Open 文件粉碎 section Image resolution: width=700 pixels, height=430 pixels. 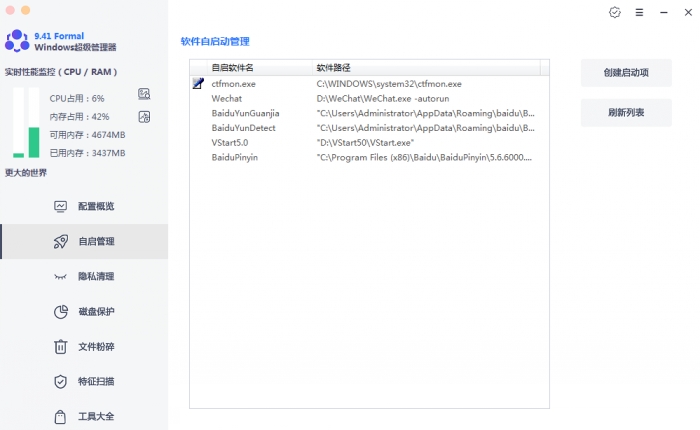point(84,347)
